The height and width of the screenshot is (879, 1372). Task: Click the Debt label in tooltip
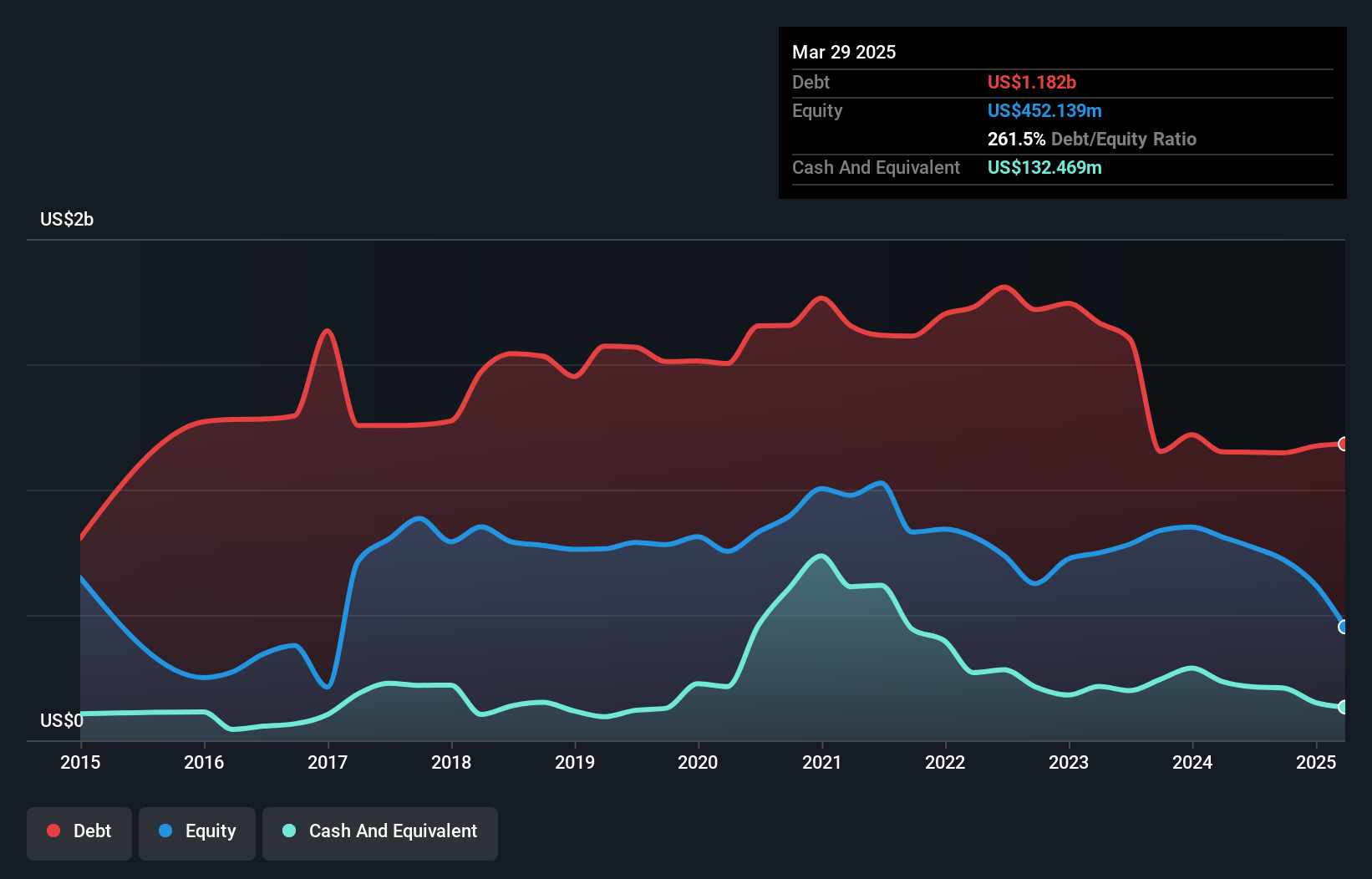click(x=810, y=82)
